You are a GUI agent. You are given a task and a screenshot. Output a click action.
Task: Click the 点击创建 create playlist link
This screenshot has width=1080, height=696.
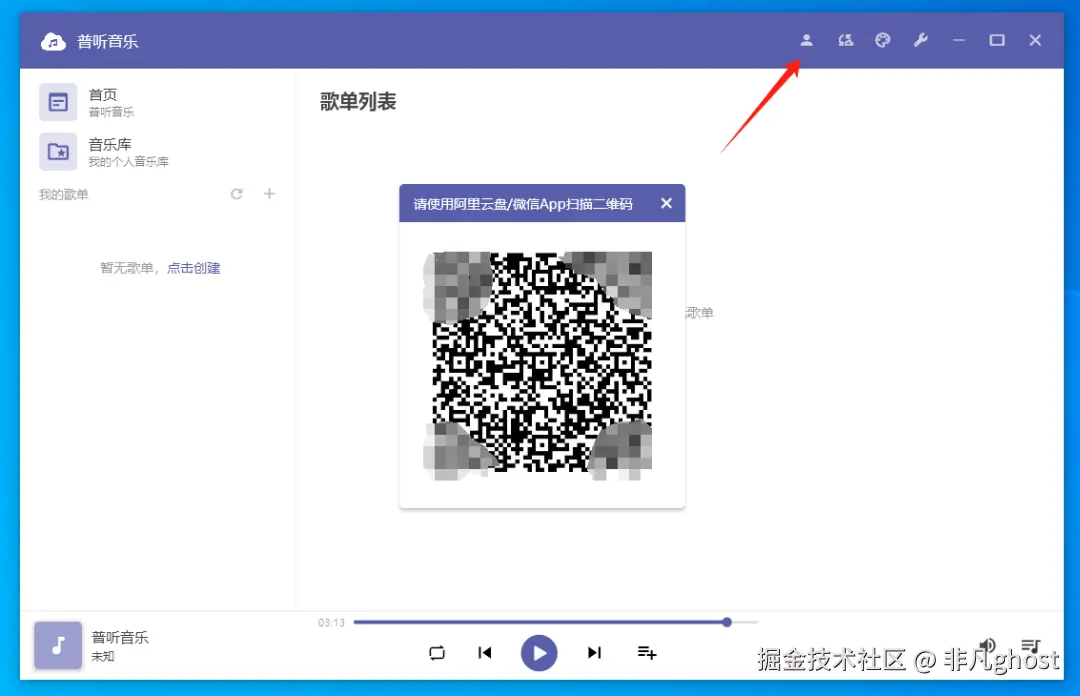coord(193,267)
